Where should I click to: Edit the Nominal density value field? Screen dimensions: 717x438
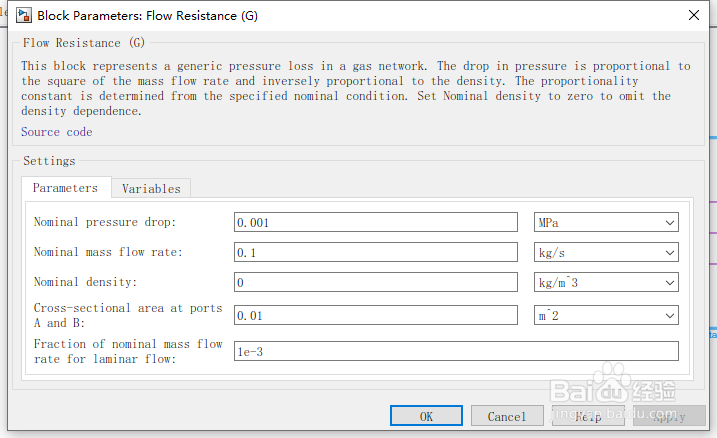(x=376, y=282)
